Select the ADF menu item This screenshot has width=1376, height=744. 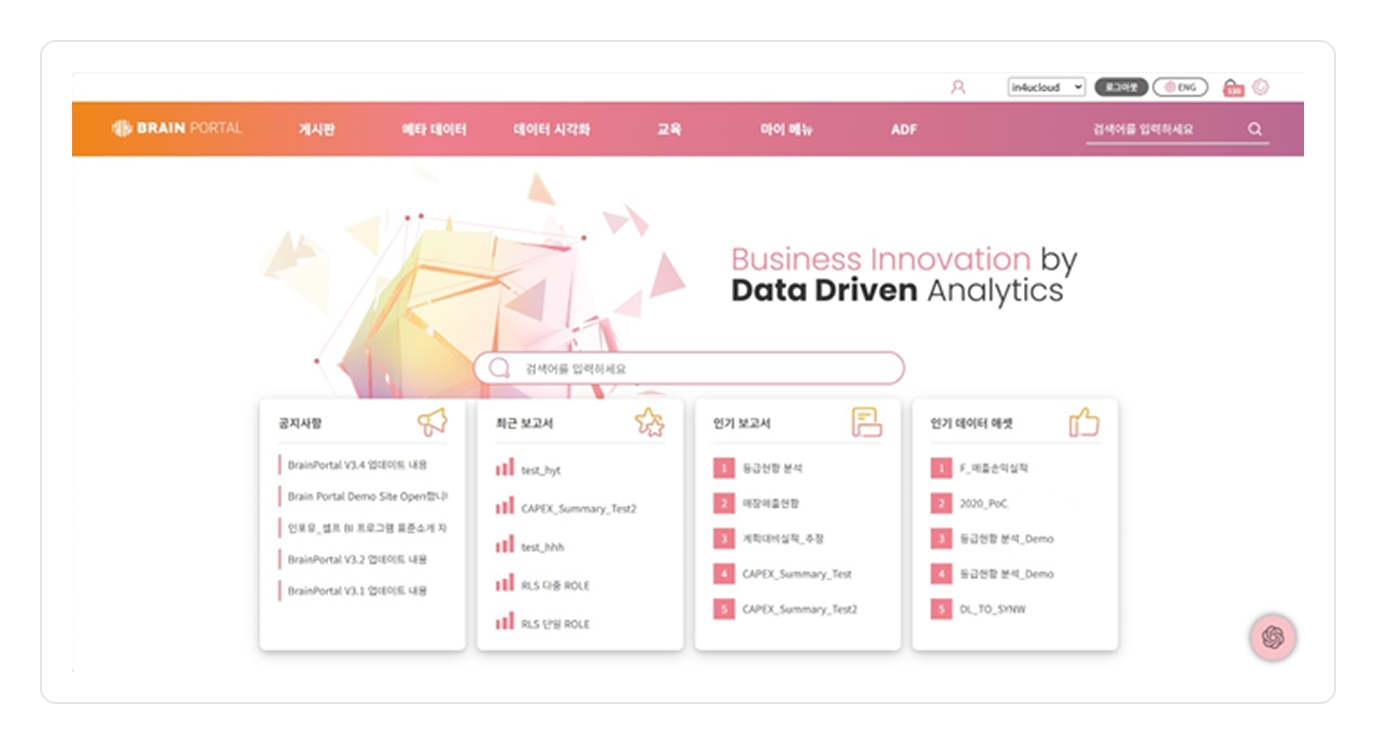pyautogui.click(x=903, y=129)
